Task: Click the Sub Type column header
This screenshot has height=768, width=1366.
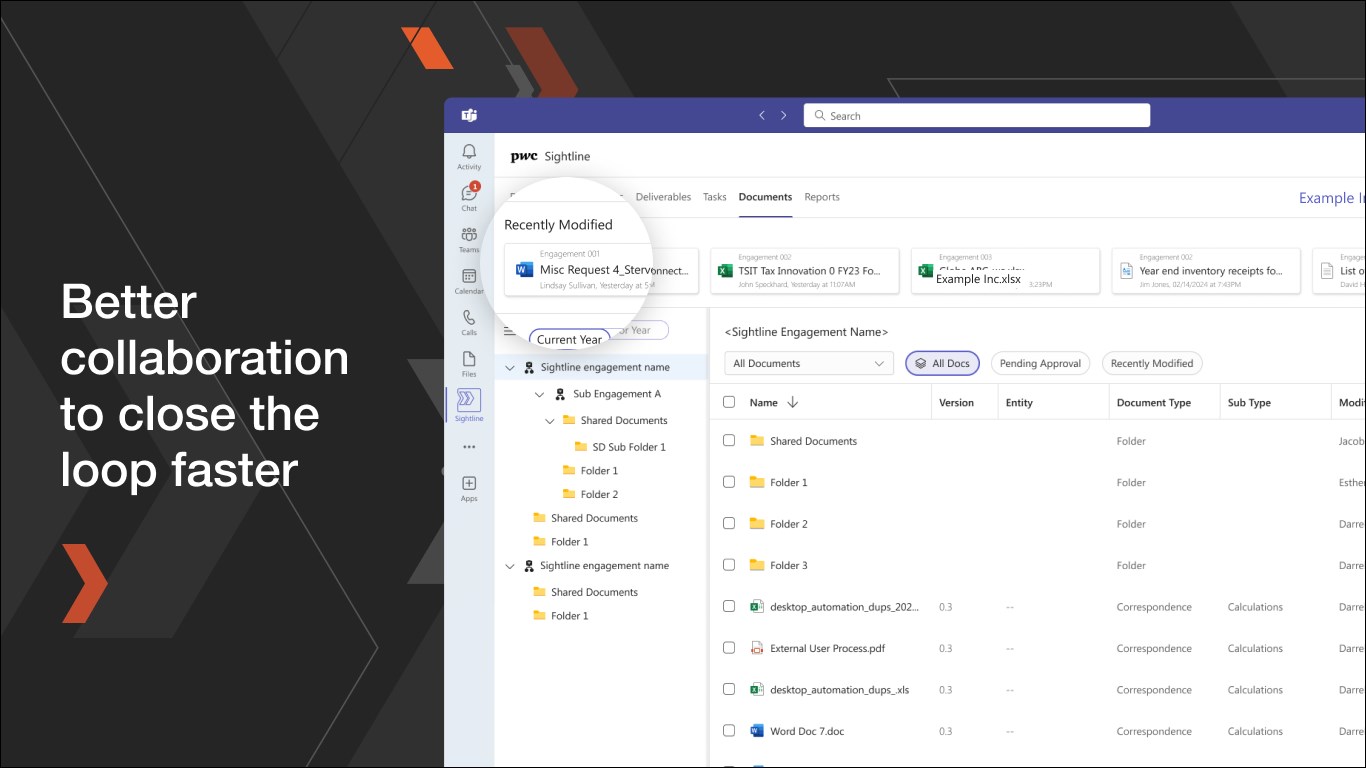Action: (1249, 403)
